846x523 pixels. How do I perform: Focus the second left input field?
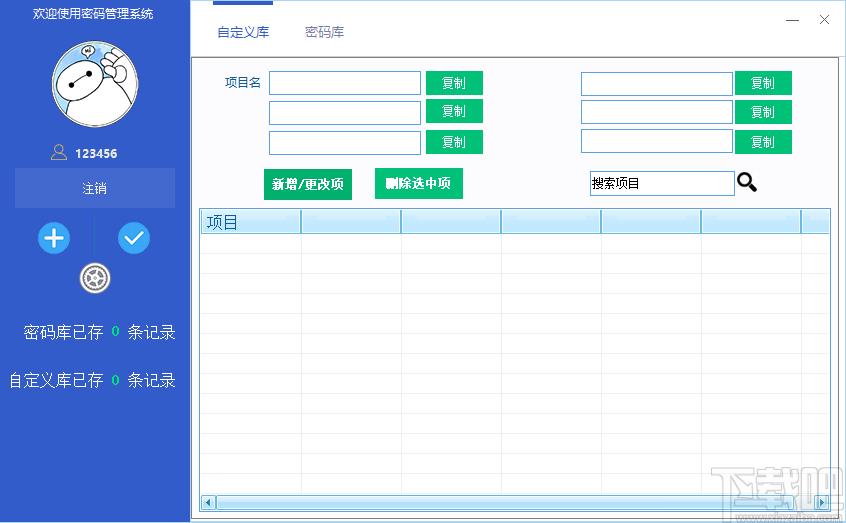345,113
